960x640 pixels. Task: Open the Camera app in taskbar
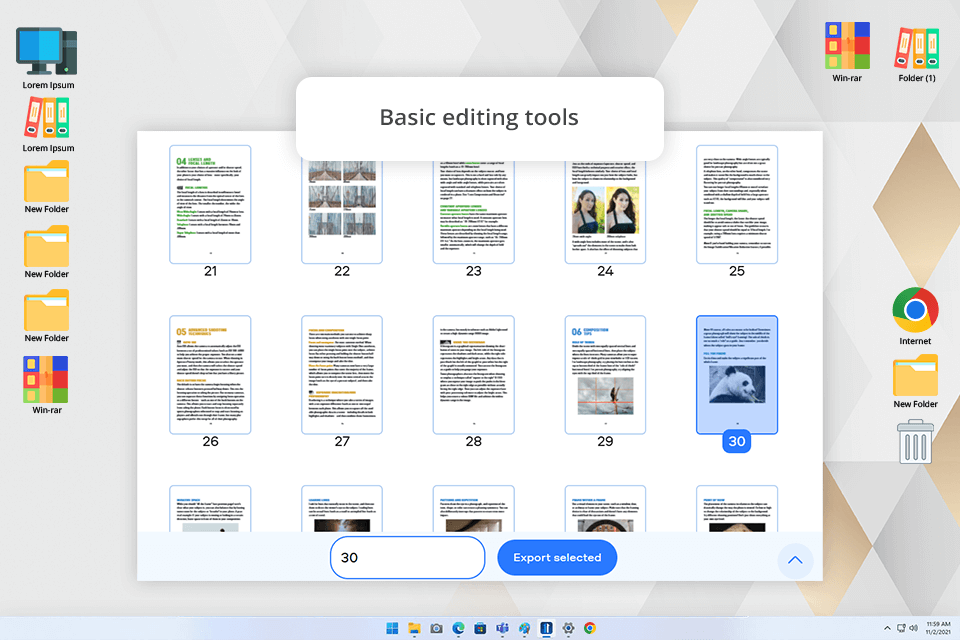437,628
